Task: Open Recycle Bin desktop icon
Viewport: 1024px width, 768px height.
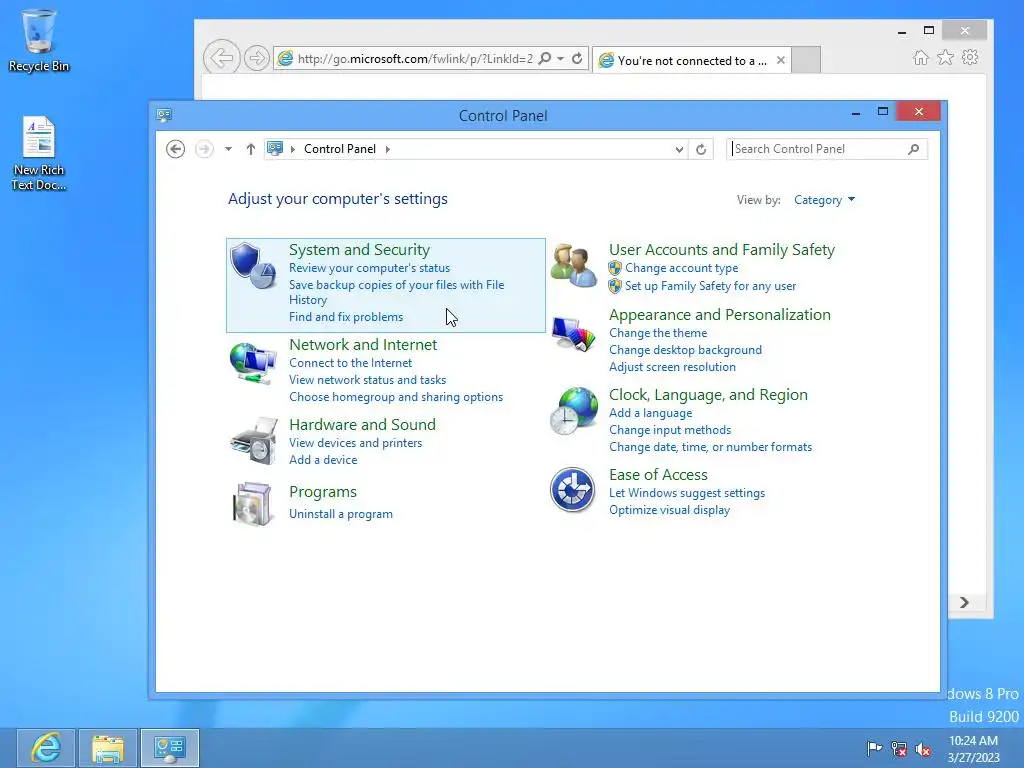Action: tap(39, 40)
